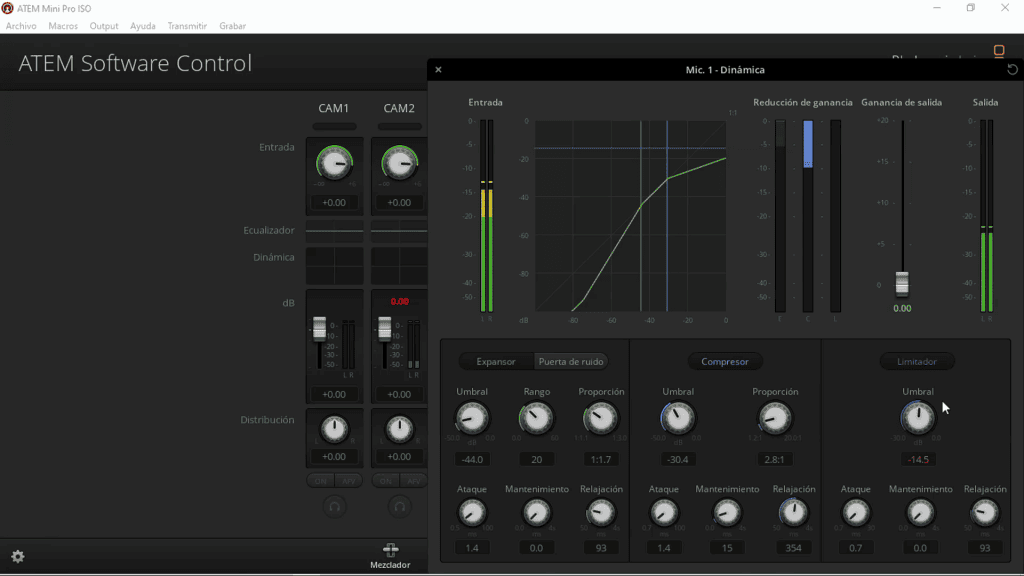Click the Compresor Mantenimiento knob

click(x=727, y=513)
